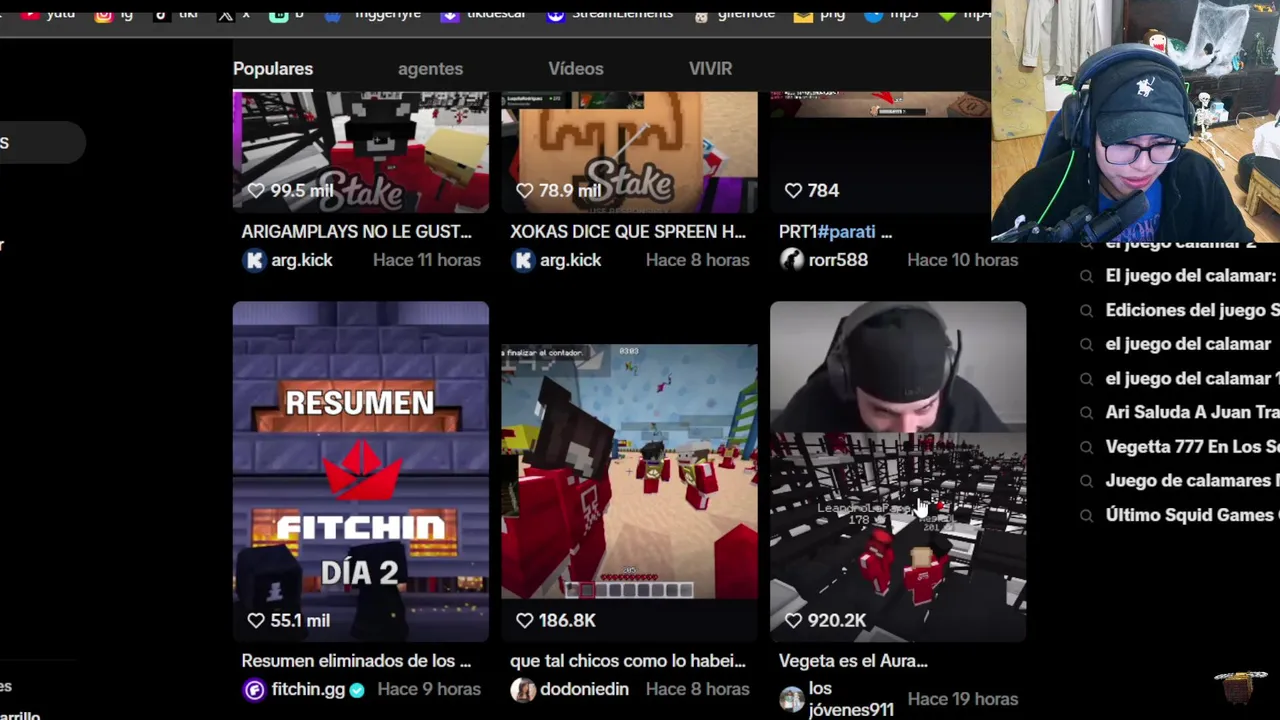Open the X bookmark in bookmarks bar

tap(234, 14)
